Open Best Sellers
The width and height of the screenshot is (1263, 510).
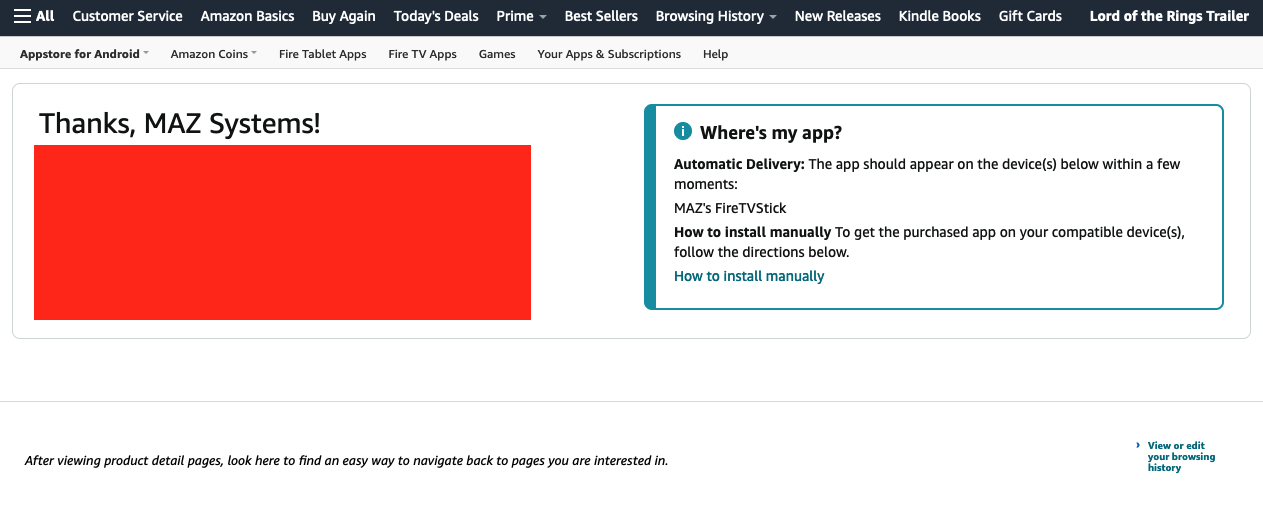click(x=601, y=16)
